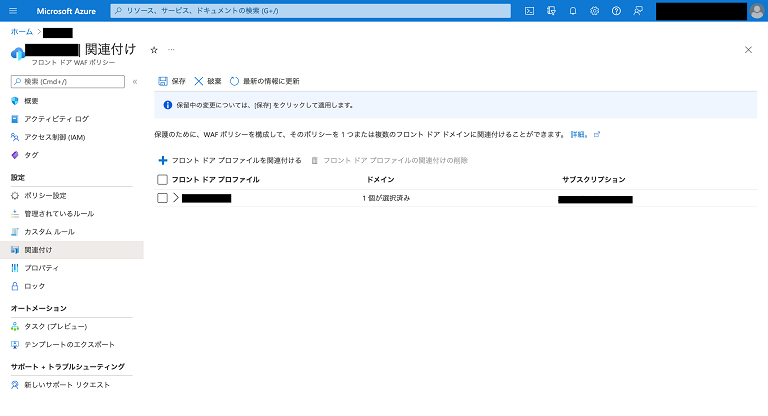This screenshot has height=416, width=768.
Task: Open the feedback icon in top bar
Action: click(x=638, y=10)
